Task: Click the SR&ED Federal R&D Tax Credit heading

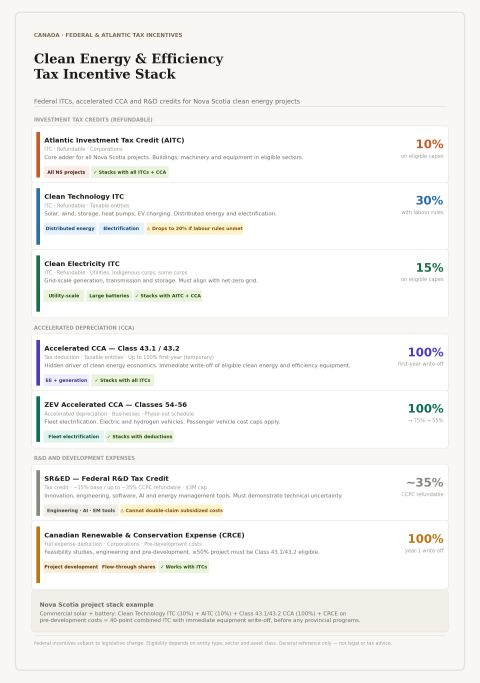Action: (106, 478)
